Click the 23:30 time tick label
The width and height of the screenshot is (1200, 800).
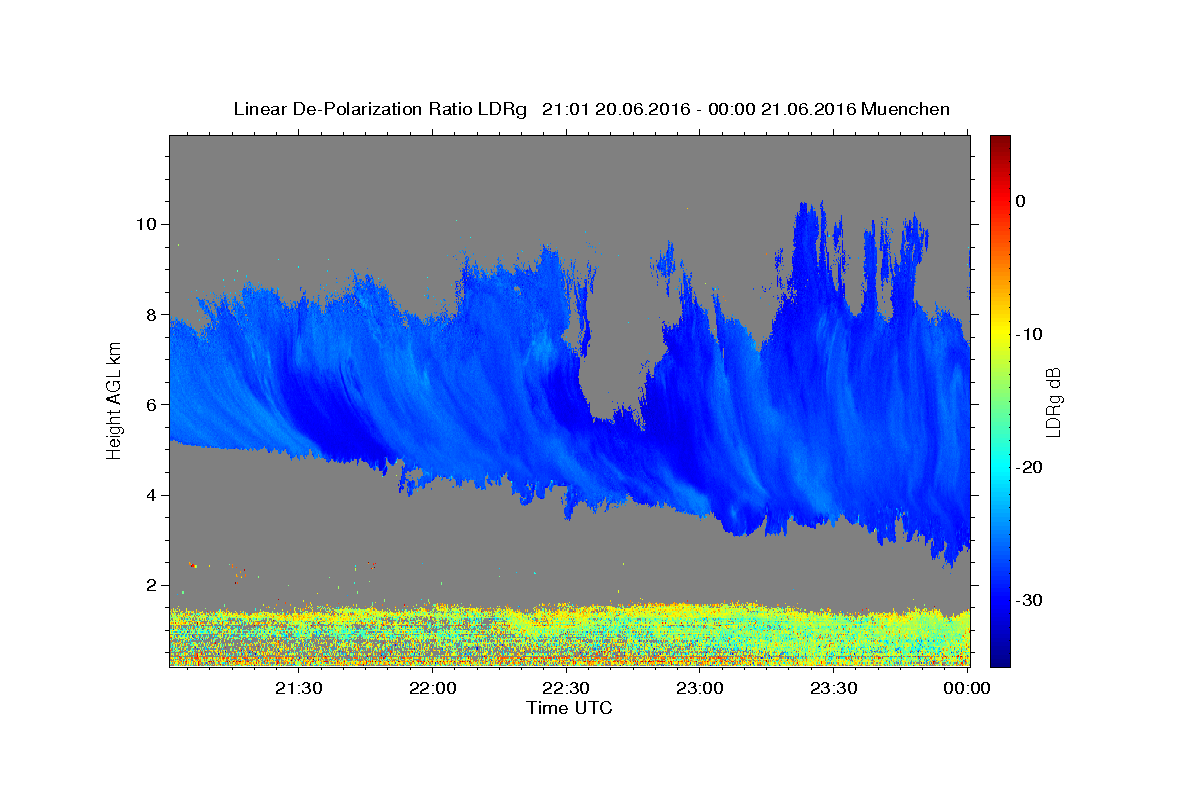point(834,688)
